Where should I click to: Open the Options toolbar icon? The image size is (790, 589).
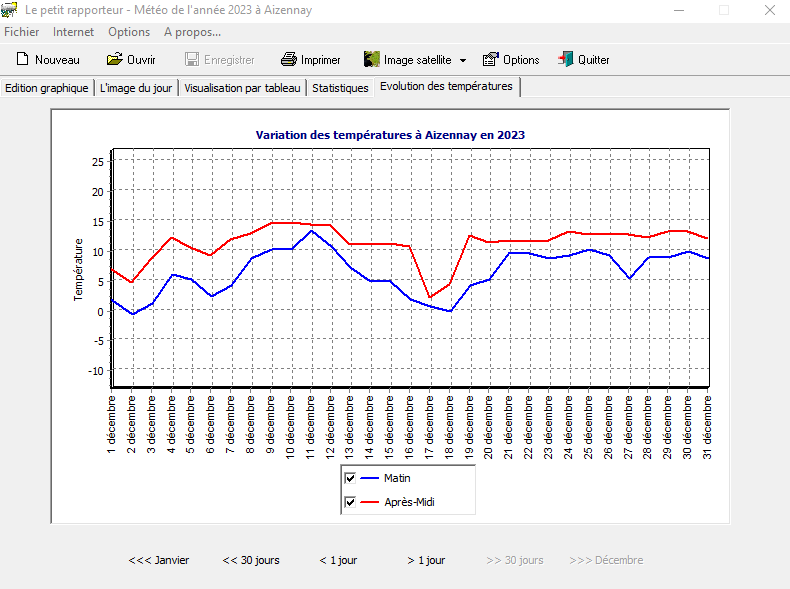click(490, 60)
